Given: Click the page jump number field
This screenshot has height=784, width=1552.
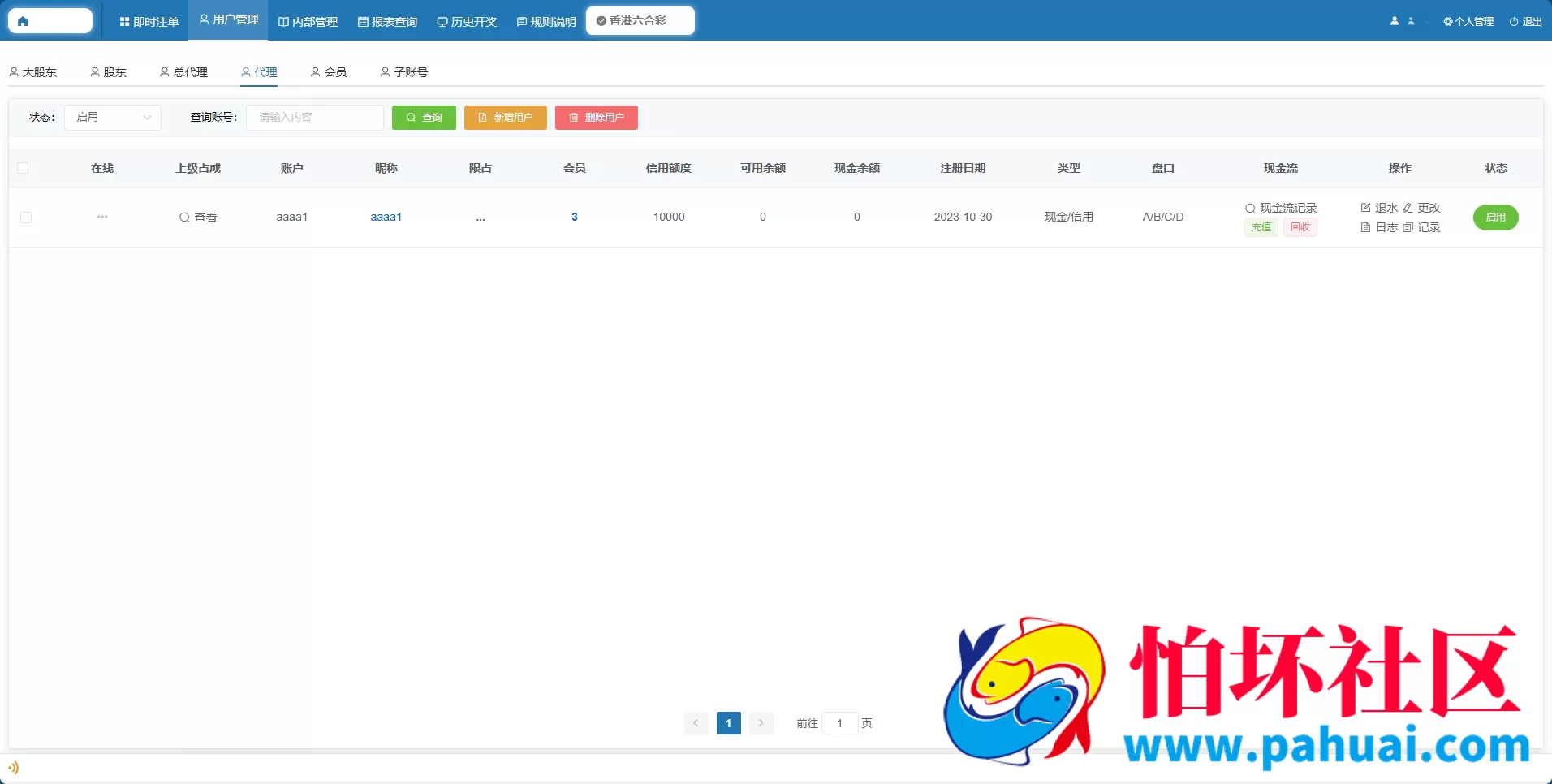Looking at the screenshot, I should click(x=840, y=723).
